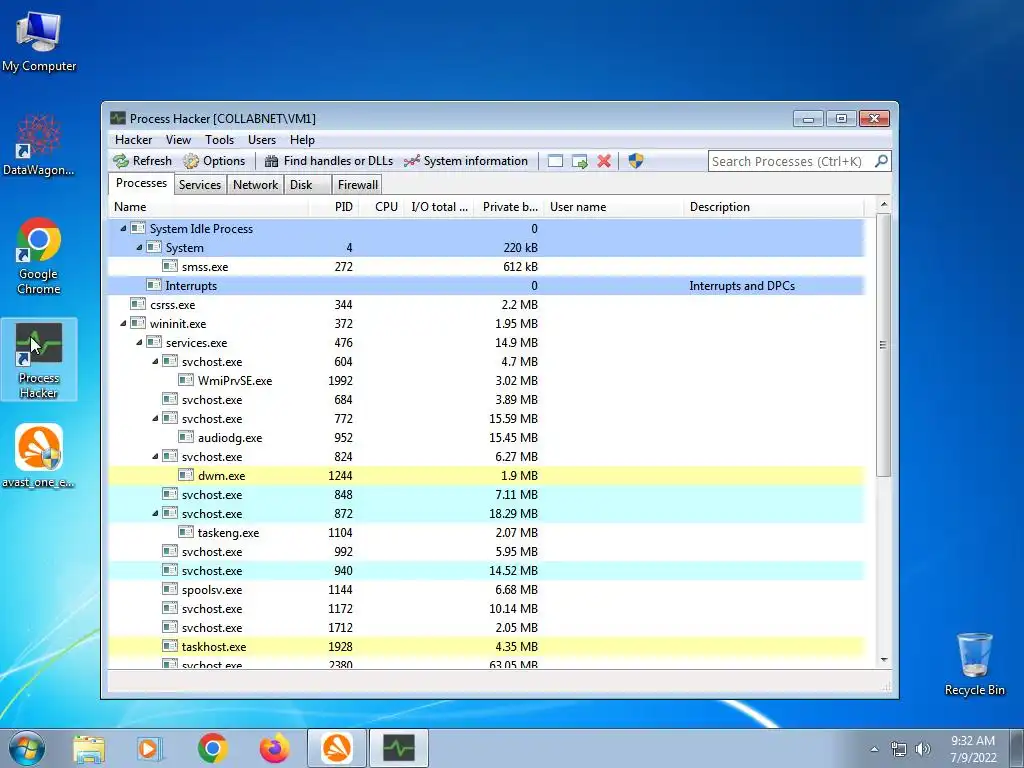Switch to the Firewall tab
The width and height of the screenshot is (1024, 768).
(x=357, y=185)
